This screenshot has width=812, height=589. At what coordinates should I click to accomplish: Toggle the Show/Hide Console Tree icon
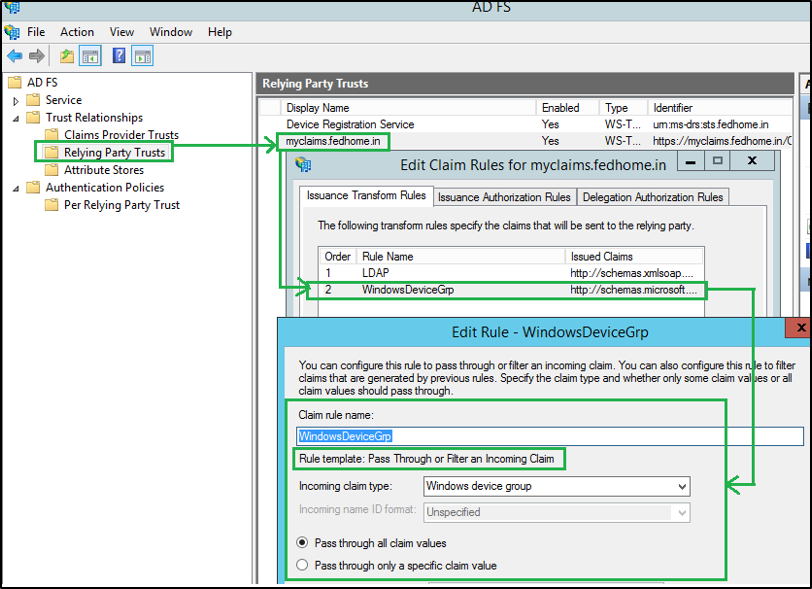coord(89,55)
